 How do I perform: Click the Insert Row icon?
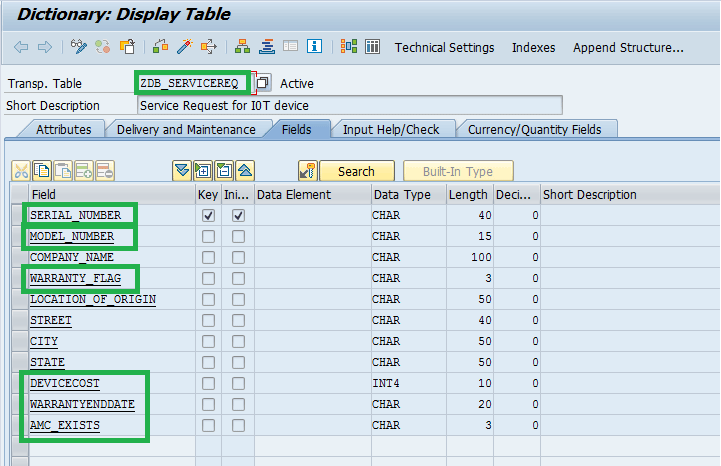click(x=84, y=172)
